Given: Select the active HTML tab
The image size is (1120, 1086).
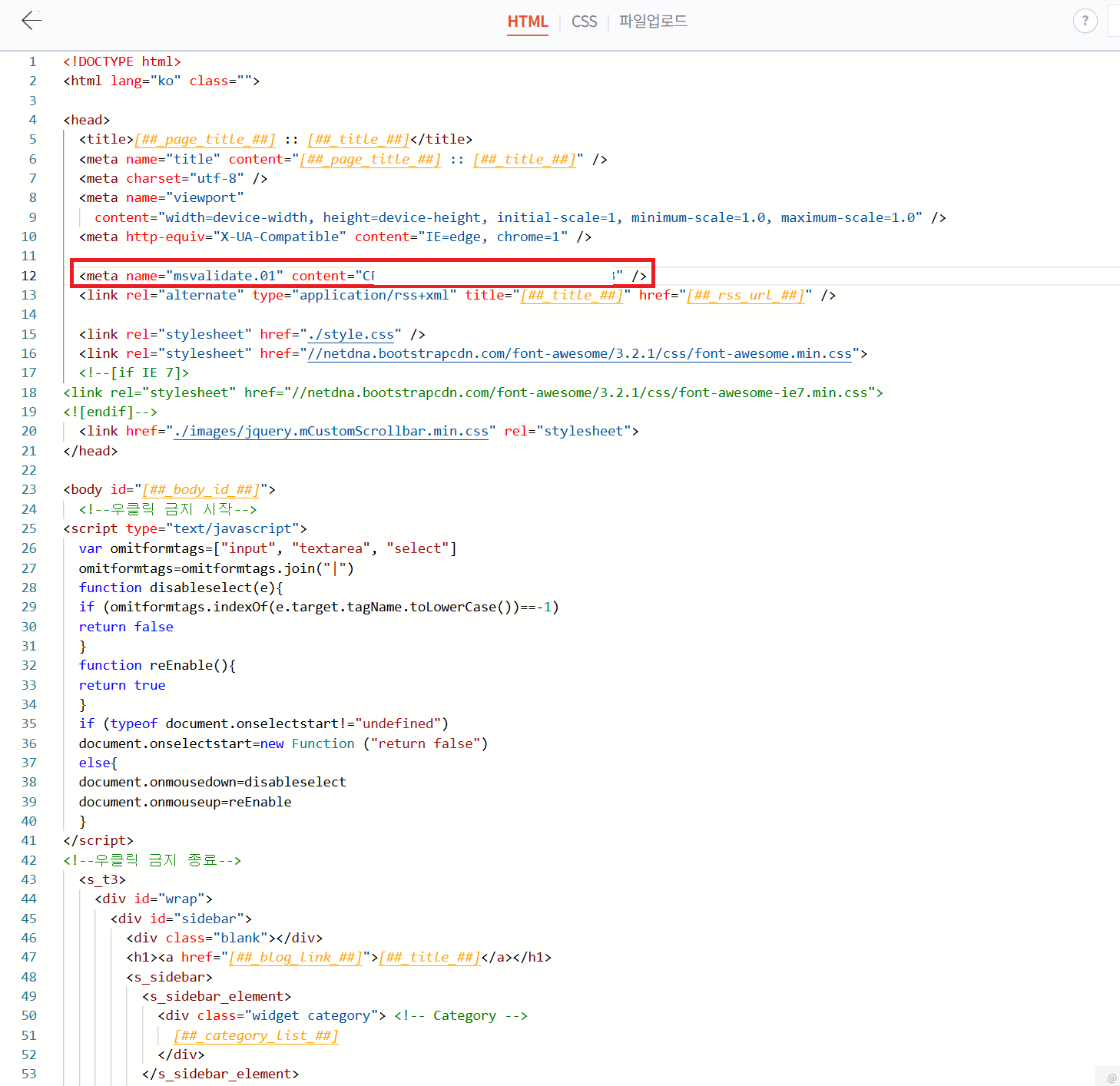Looking at the screenshot, I should click(528, 22).
